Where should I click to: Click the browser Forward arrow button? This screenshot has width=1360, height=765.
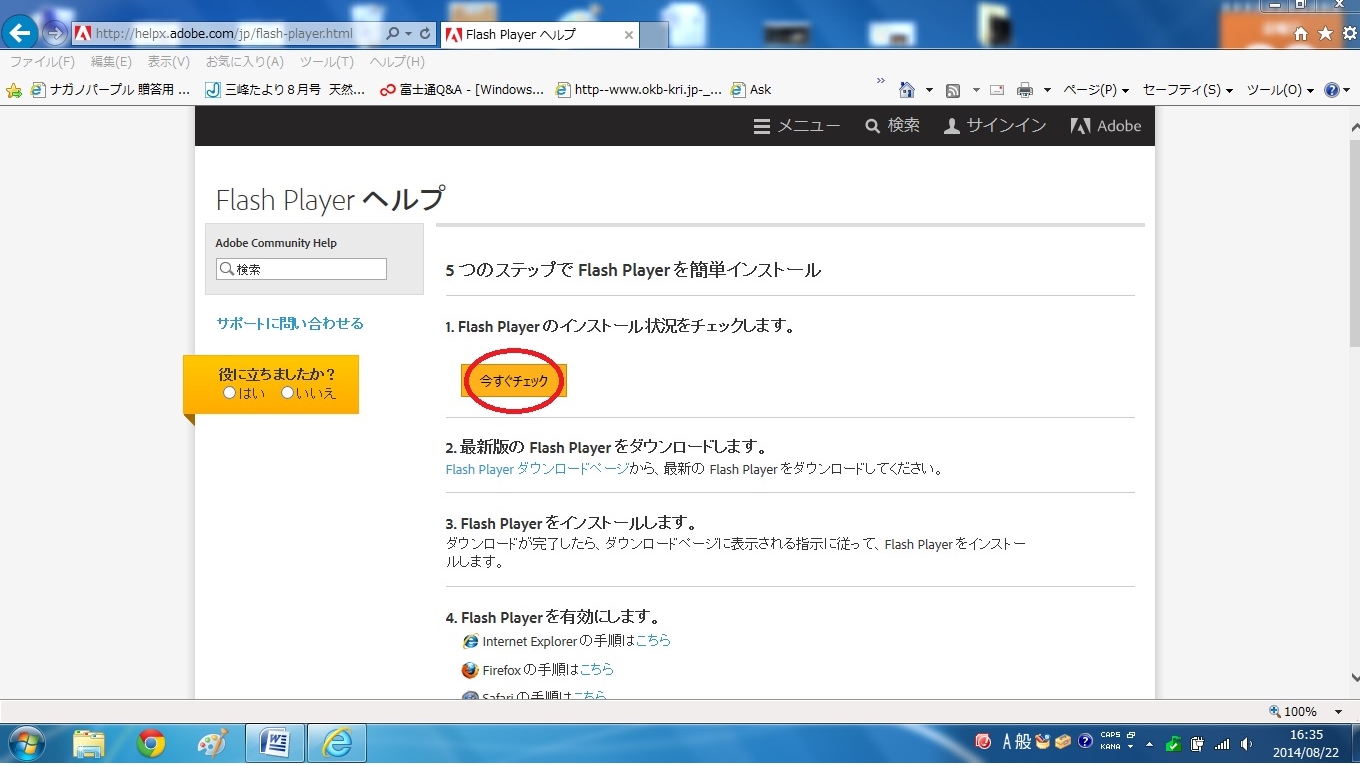(54, 33)
